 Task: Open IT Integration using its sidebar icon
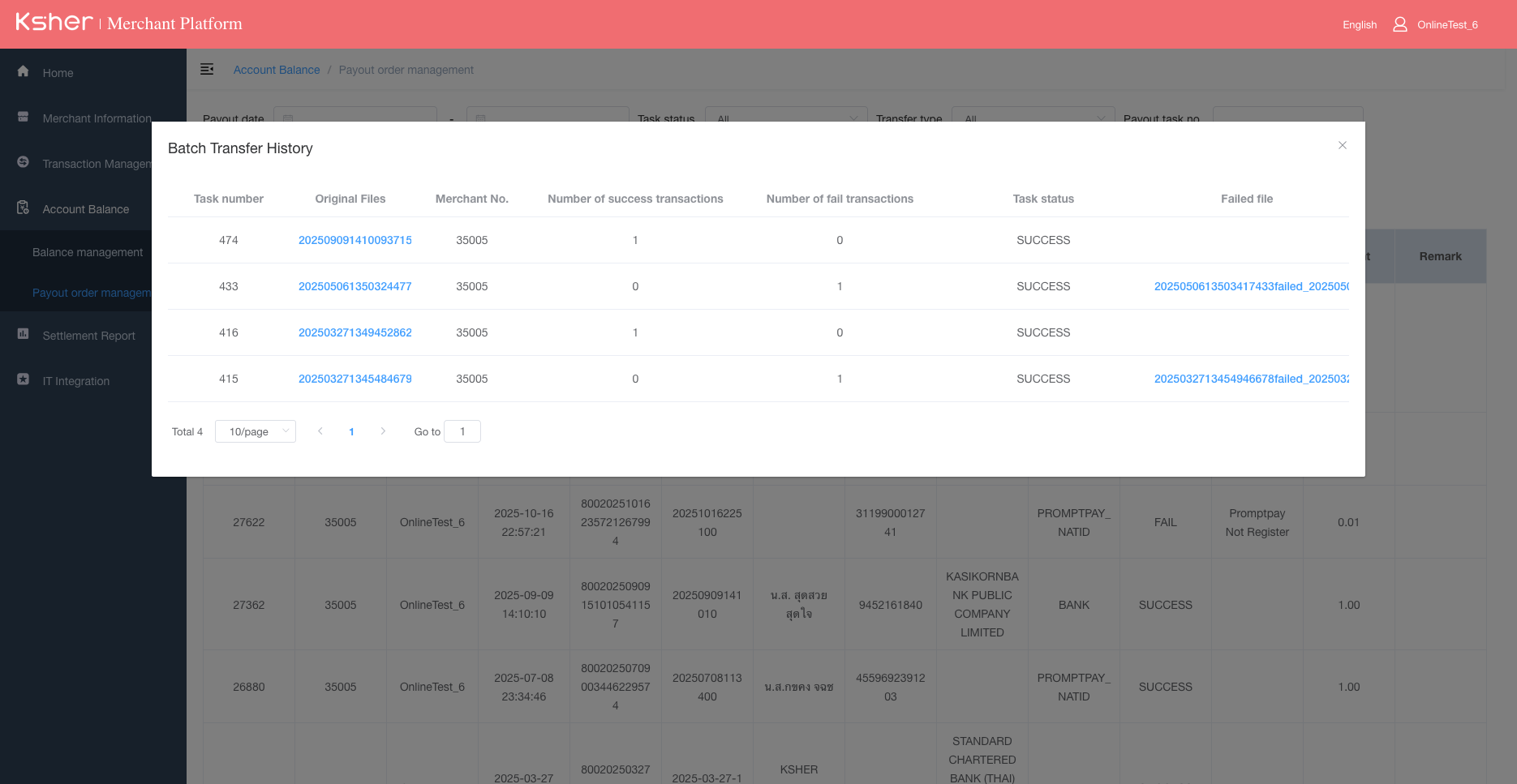[x=23, y=380]
